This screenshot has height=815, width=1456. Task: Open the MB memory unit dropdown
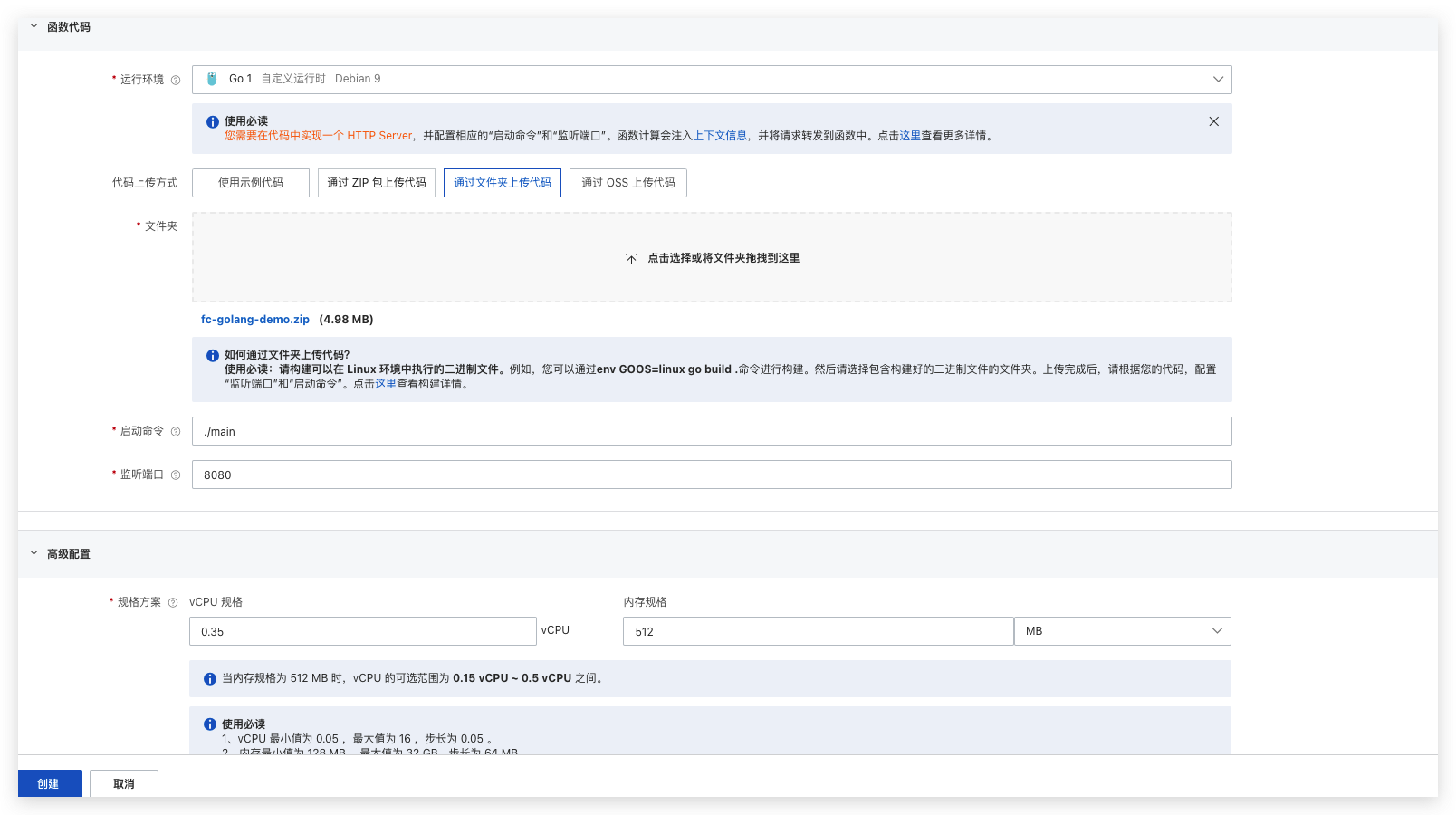[1123, 631]
